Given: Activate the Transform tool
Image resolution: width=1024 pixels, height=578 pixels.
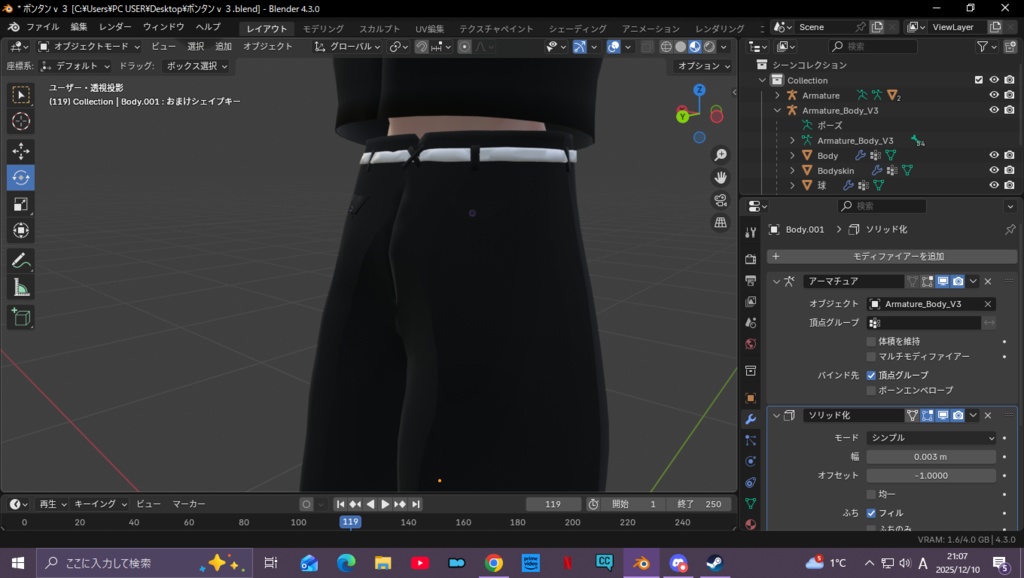Looking at the screenshot, I should (21, 231).
